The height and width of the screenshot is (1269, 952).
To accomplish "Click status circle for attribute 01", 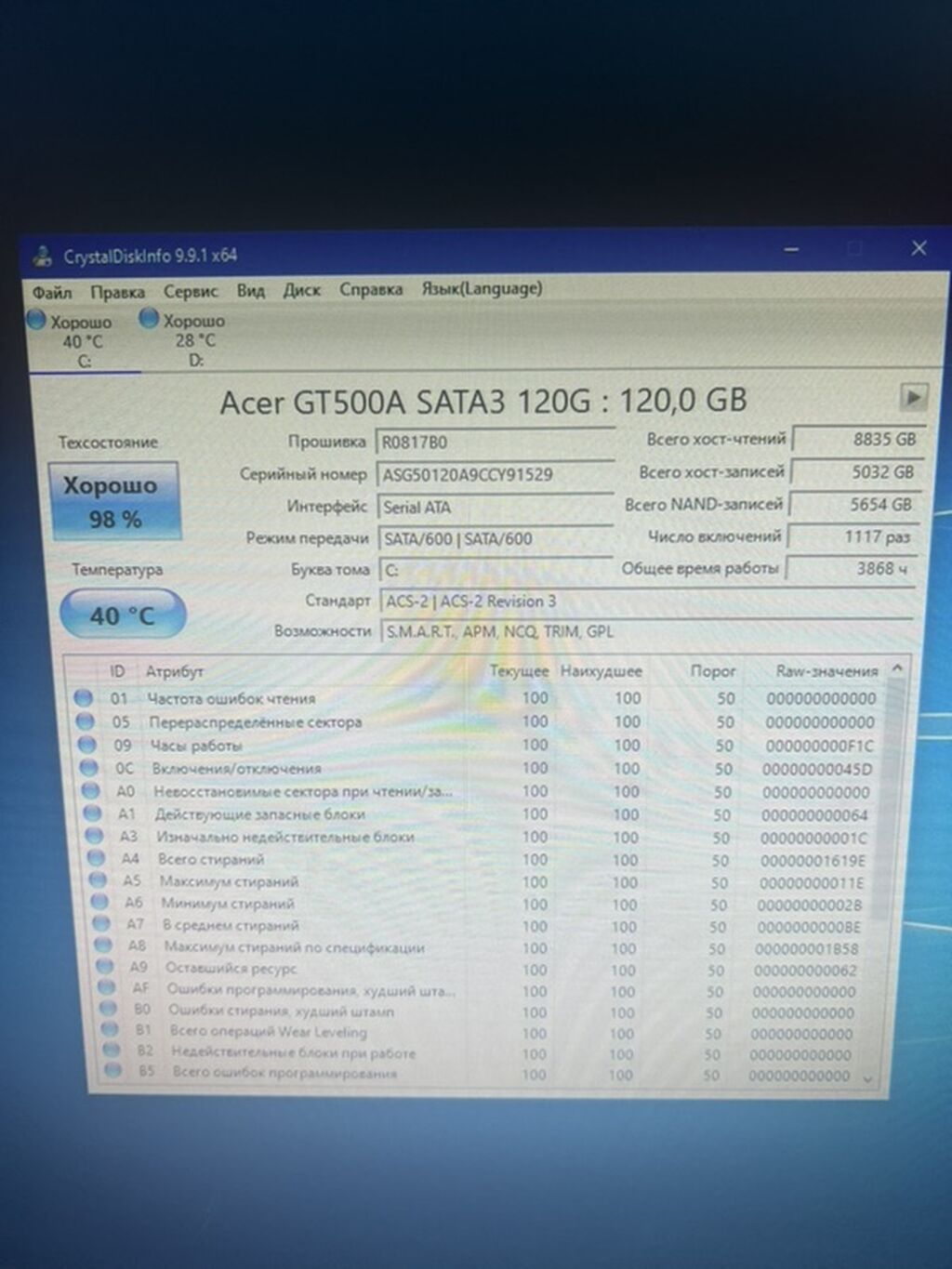I will point(84,697).
